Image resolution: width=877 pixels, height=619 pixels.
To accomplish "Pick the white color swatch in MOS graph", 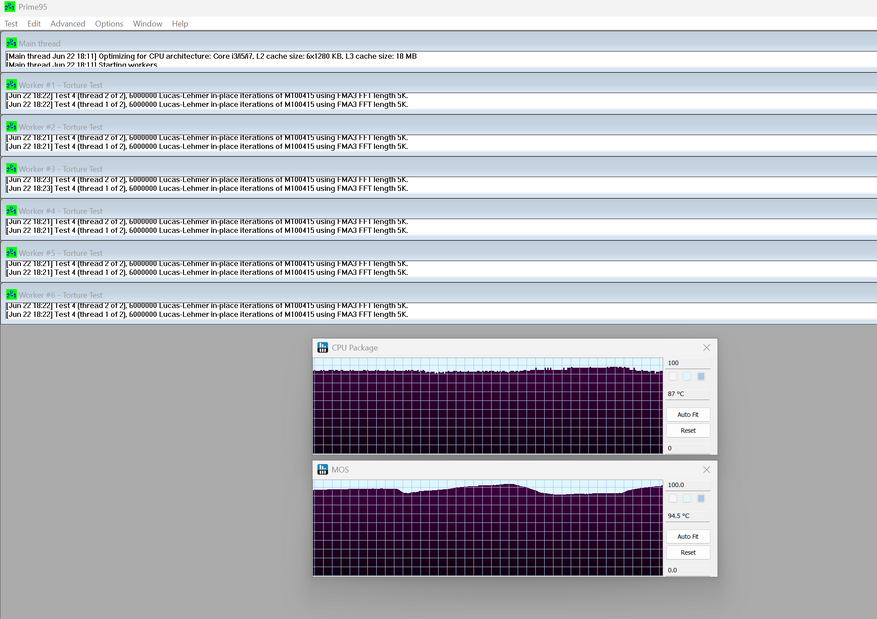I will click(x=673, y=498).
